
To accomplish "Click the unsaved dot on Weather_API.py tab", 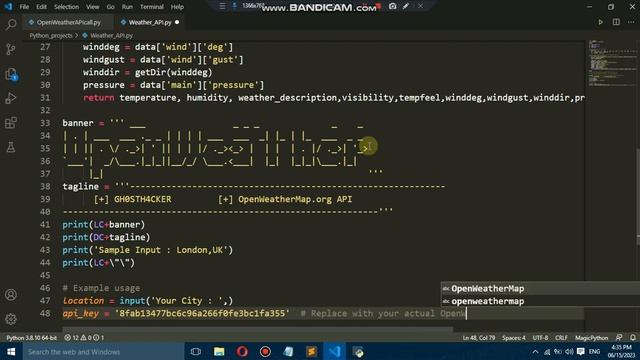I will point(177,22).
